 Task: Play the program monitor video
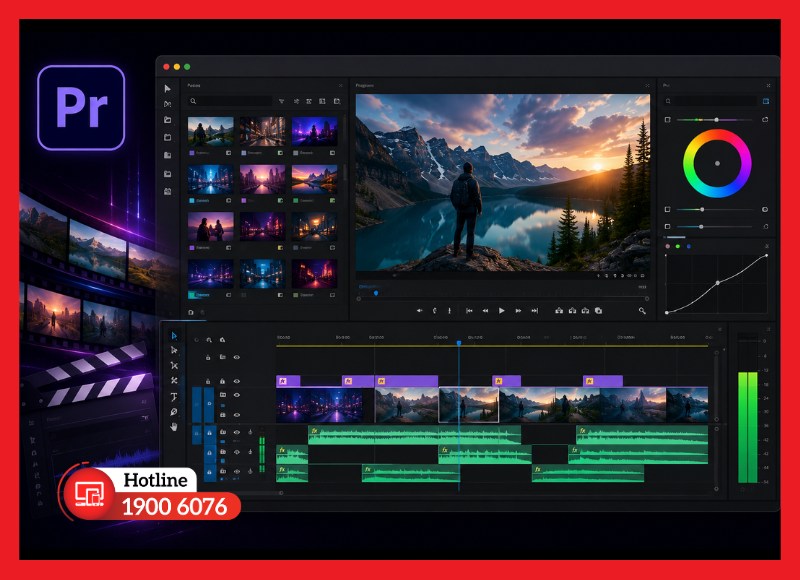pos(502,311)
